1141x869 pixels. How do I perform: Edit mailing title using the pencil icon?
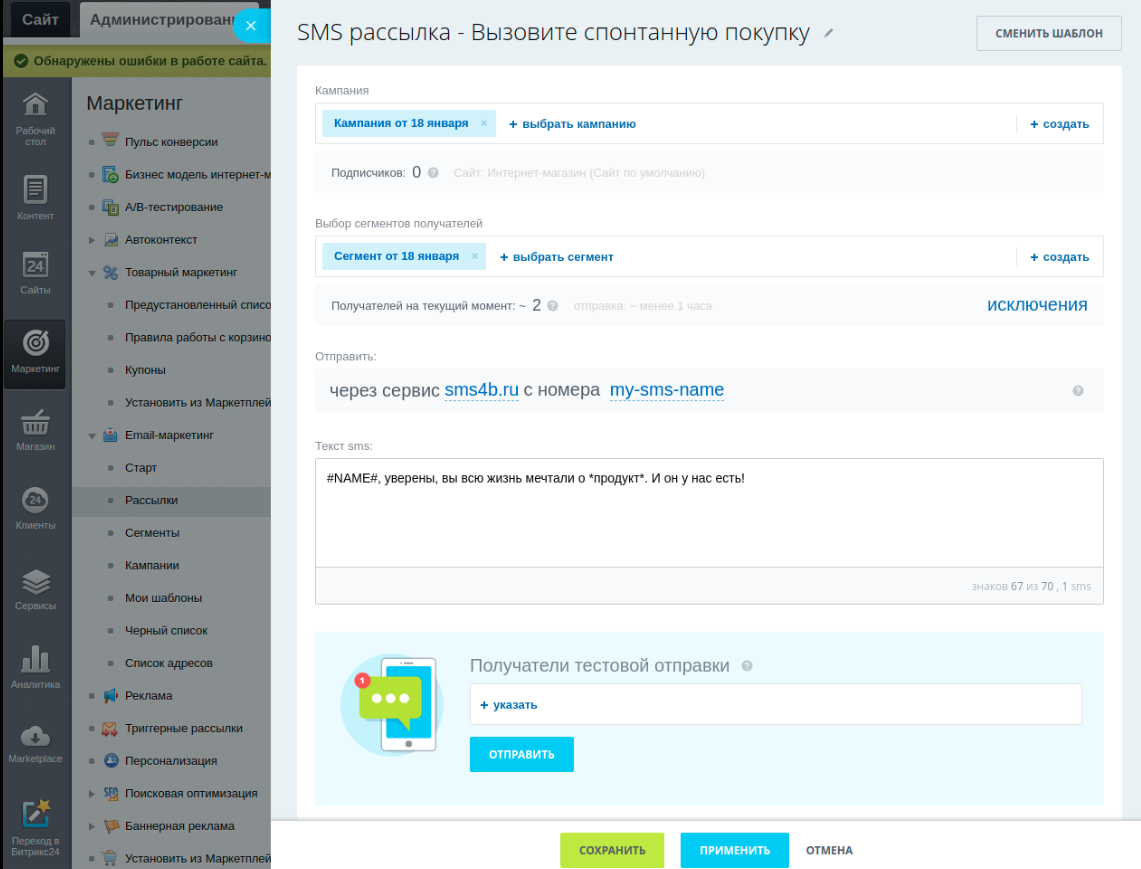tap(827, 33)
